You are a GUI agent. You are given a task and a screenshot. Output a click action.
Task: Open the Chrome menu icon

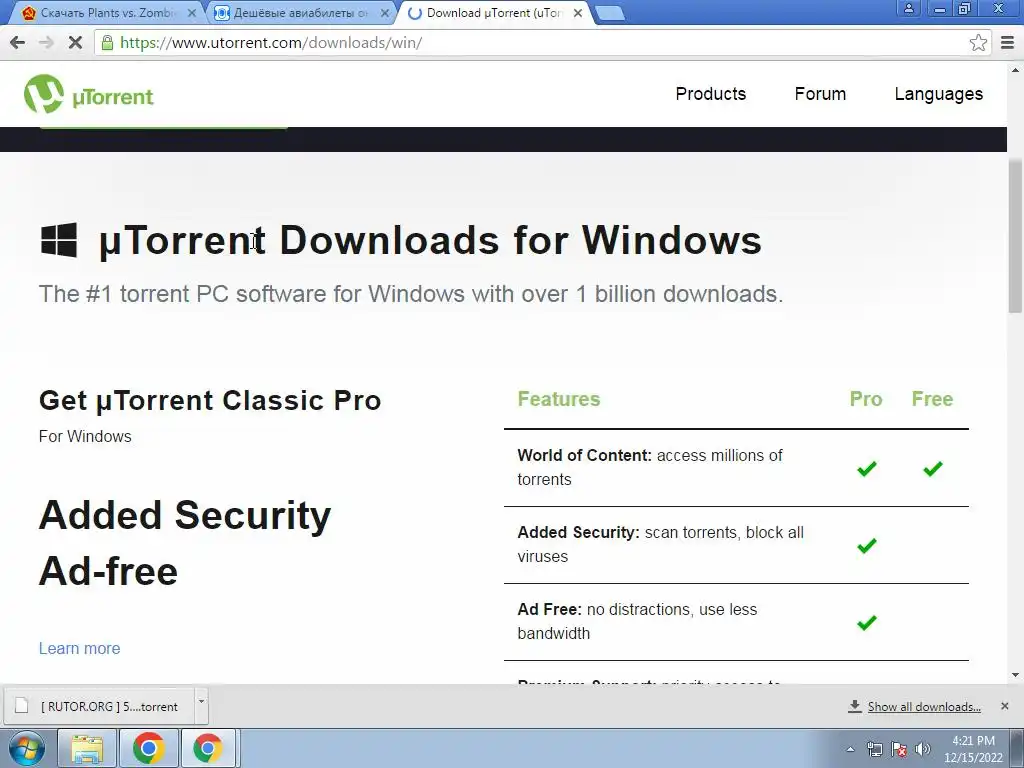[x=1008, y=43]
